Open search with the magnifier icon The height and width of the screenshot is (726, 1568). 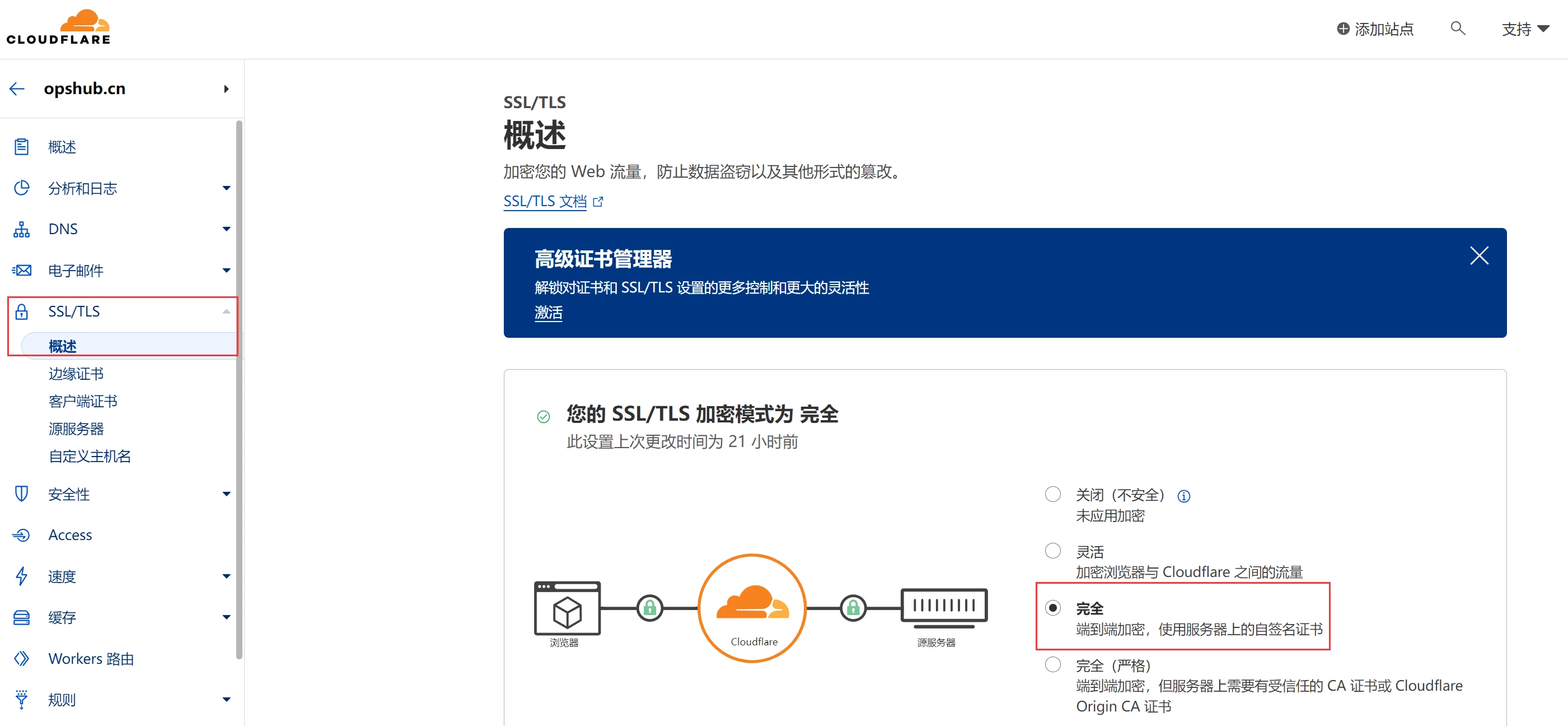(x=1457, y=28)
